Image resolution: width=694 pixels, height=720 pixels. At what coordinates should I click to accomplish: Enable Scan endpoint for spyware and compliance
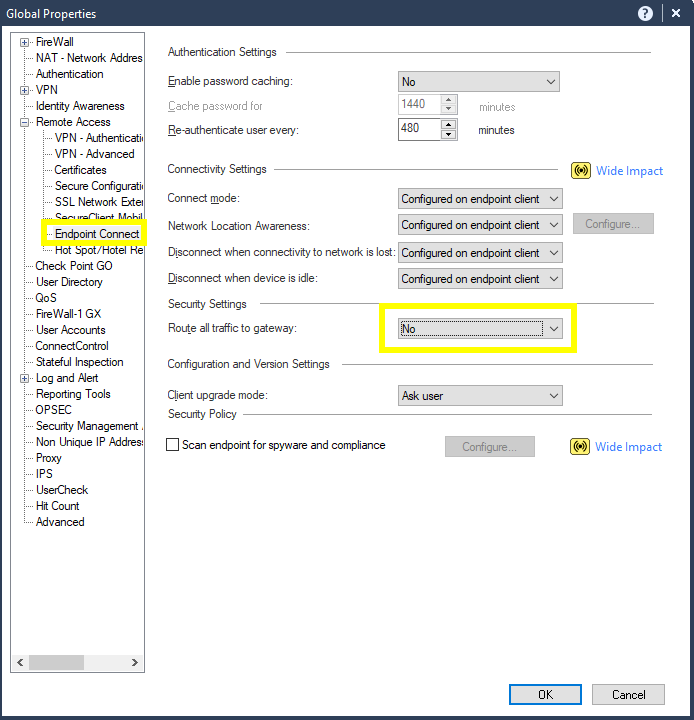click(x=172, y=445)
